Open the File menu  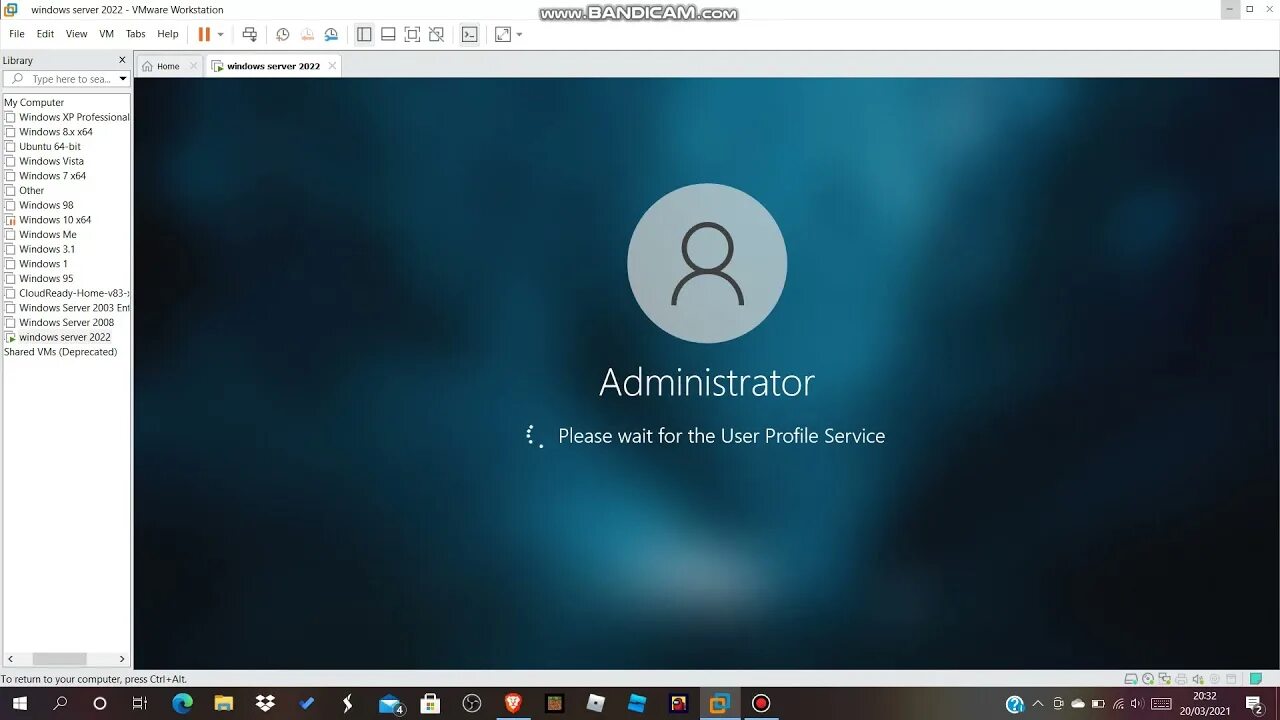17,34
